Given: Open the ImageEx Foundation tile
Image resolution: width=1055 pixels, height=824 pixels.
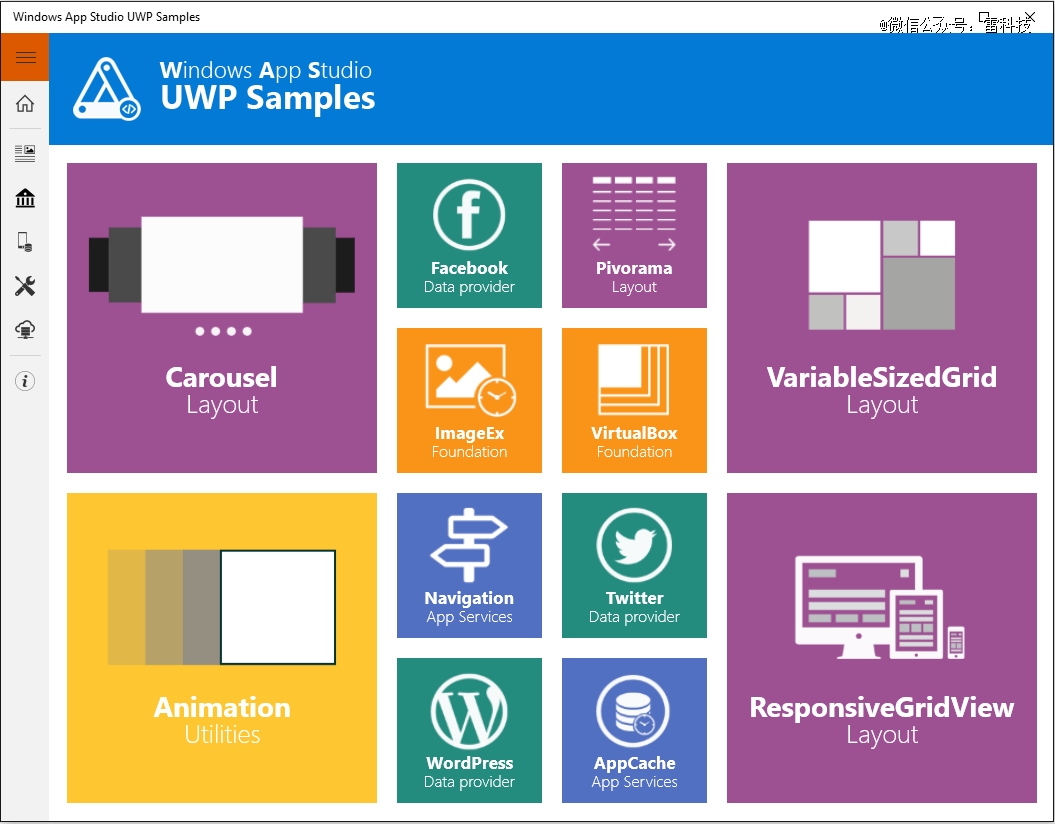Looking at the screenshot, I should click(x=469, y=400).
